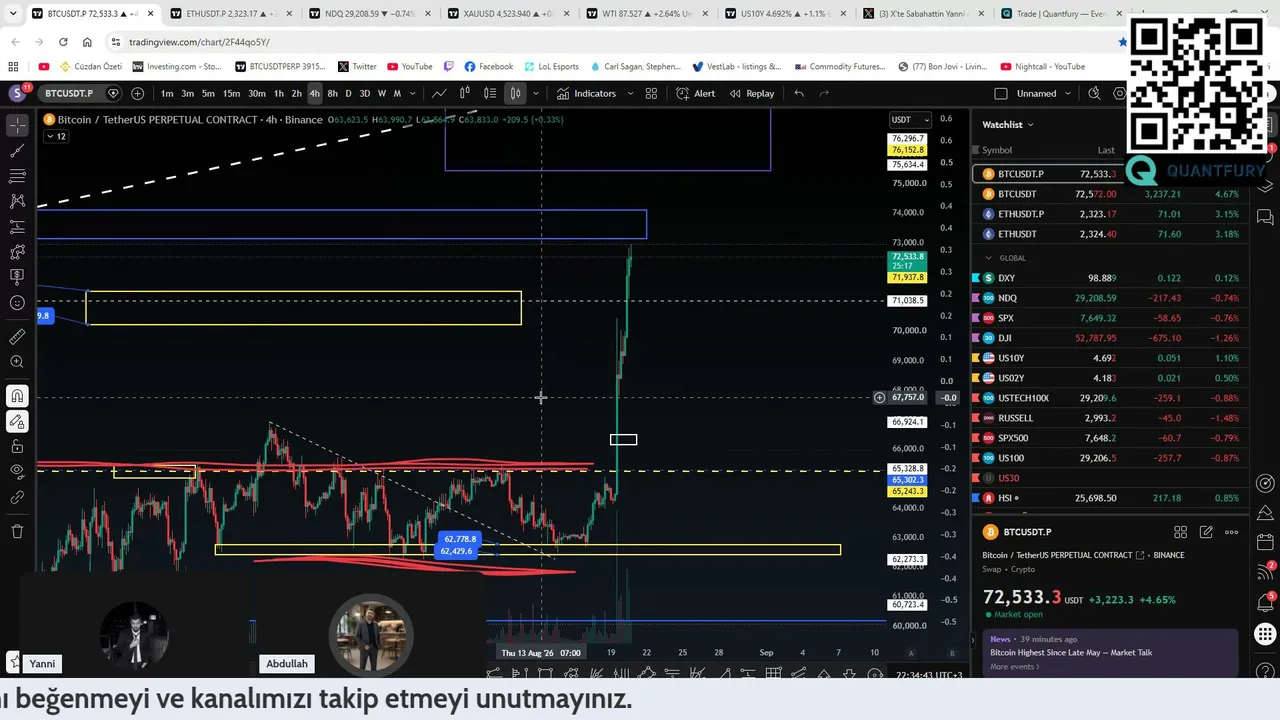Open the Indicators dialog

tap(587, 93)
